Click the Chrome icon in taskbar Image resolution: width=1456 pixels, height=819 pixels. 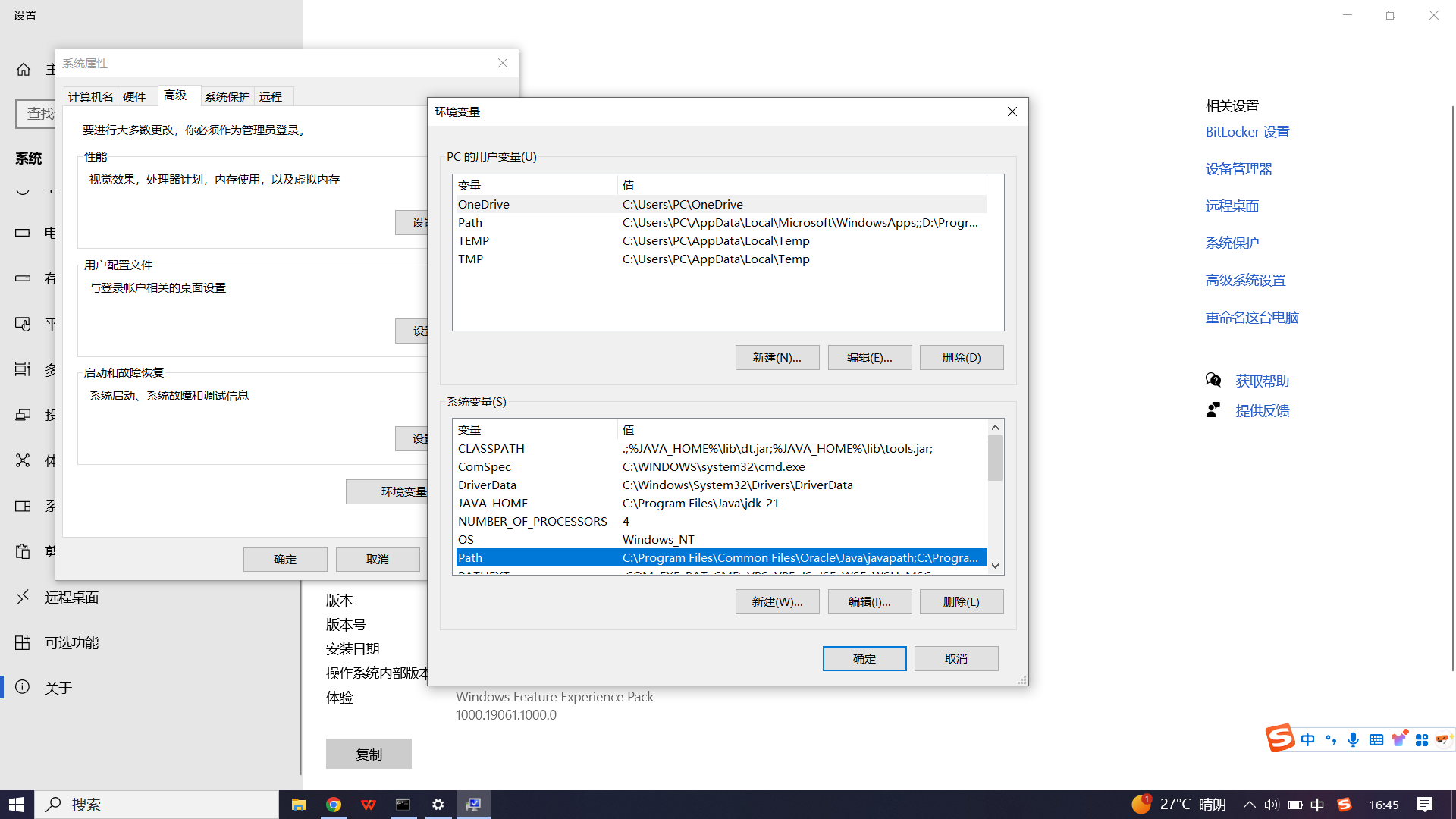334,805
